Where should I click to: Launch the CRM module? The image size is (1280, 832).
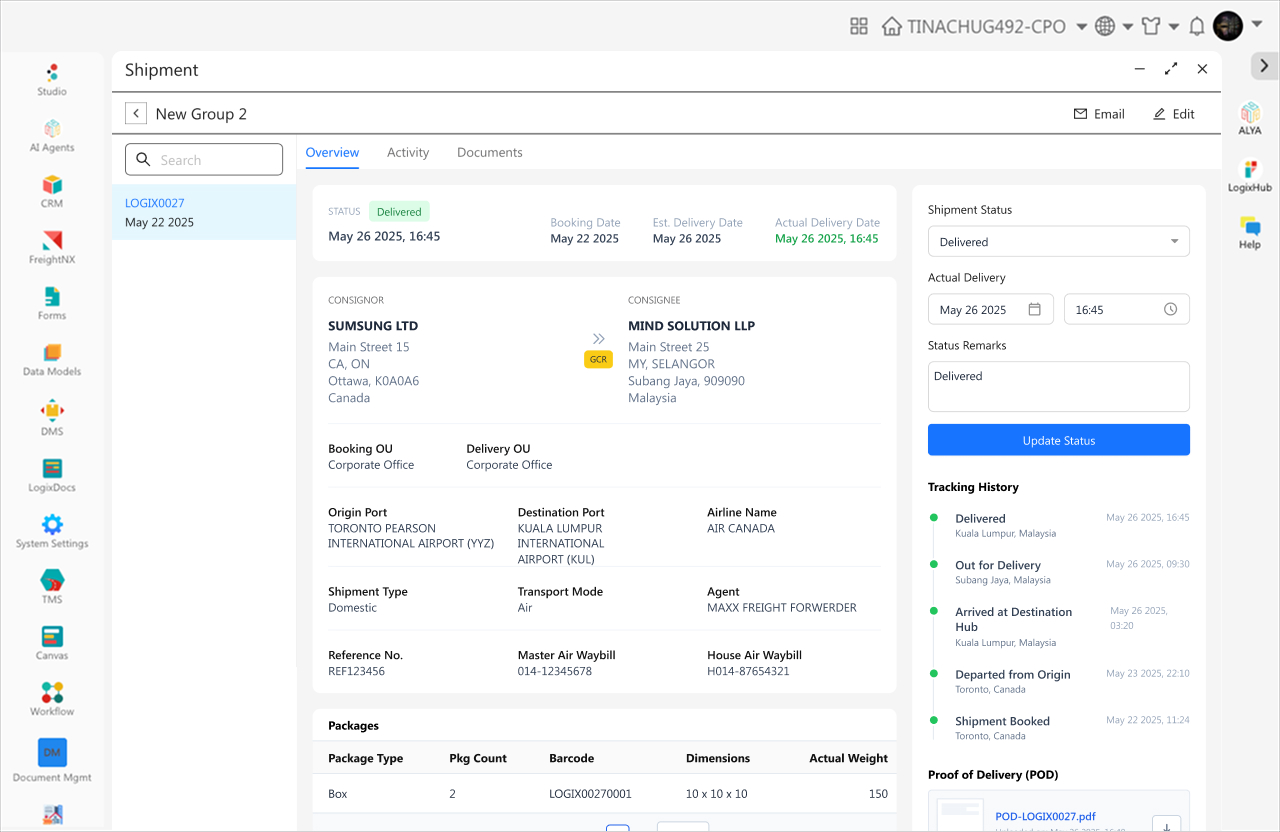point(52,192)
